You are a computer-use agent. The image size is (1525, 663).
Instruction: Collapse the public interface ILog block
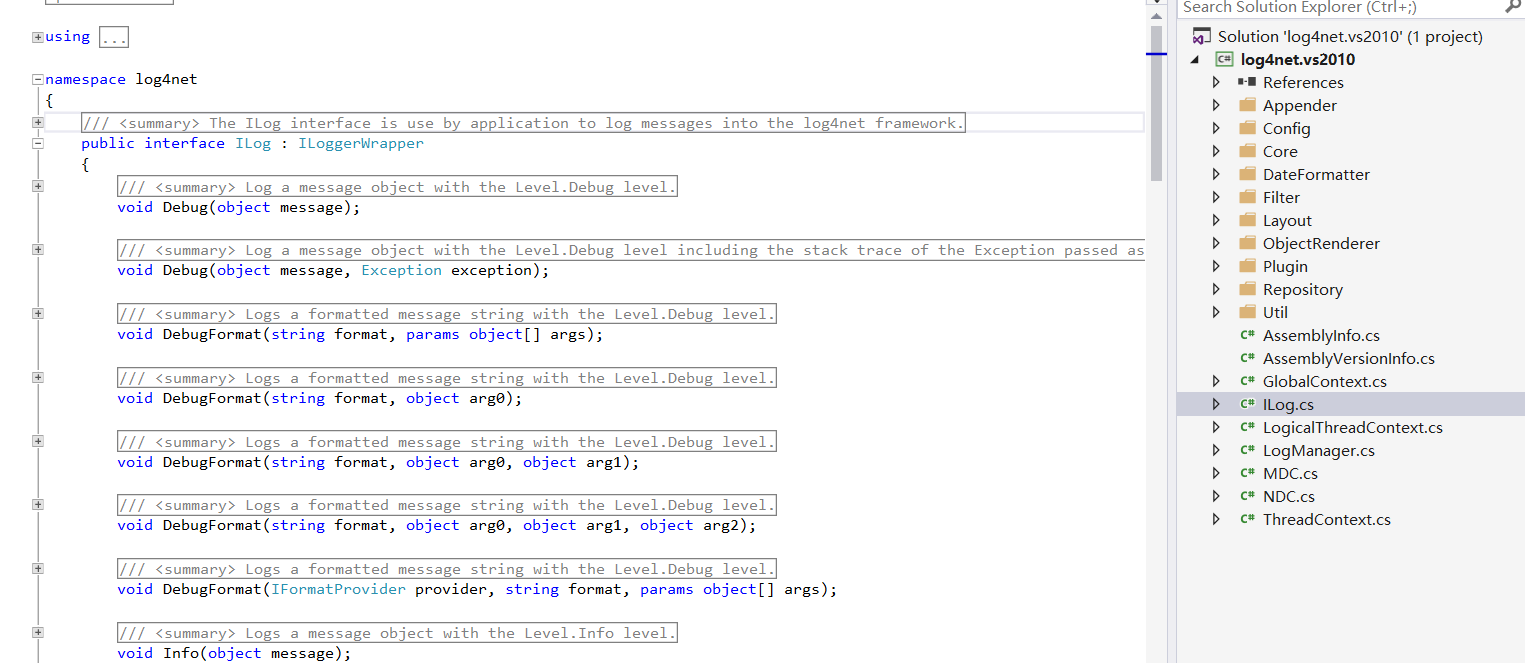38,143
